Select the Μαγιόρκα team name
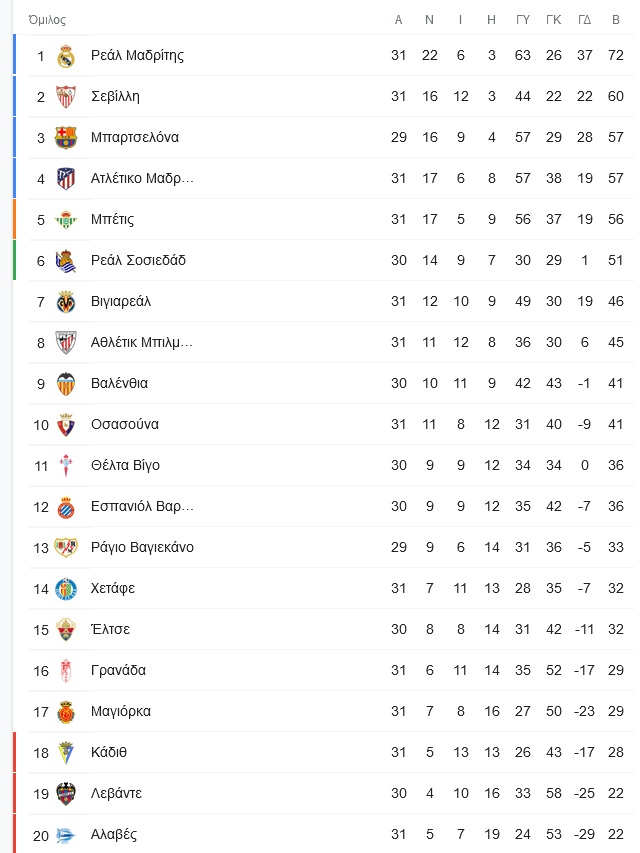The image size is (640, 853). 121,711
